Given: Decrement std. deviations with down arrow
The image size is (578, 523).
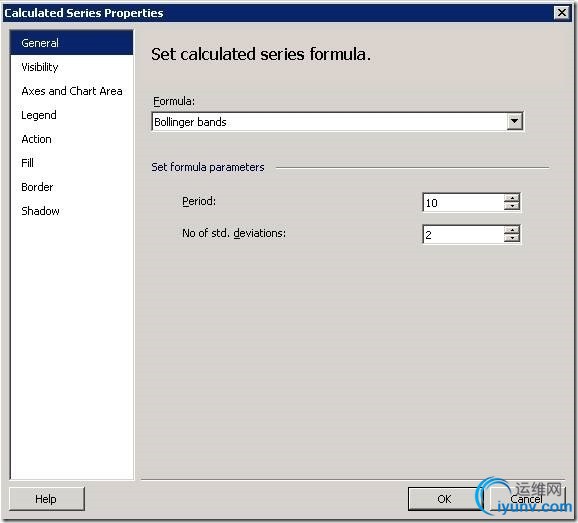Looking at the screenshot, I should coord(512,238).
